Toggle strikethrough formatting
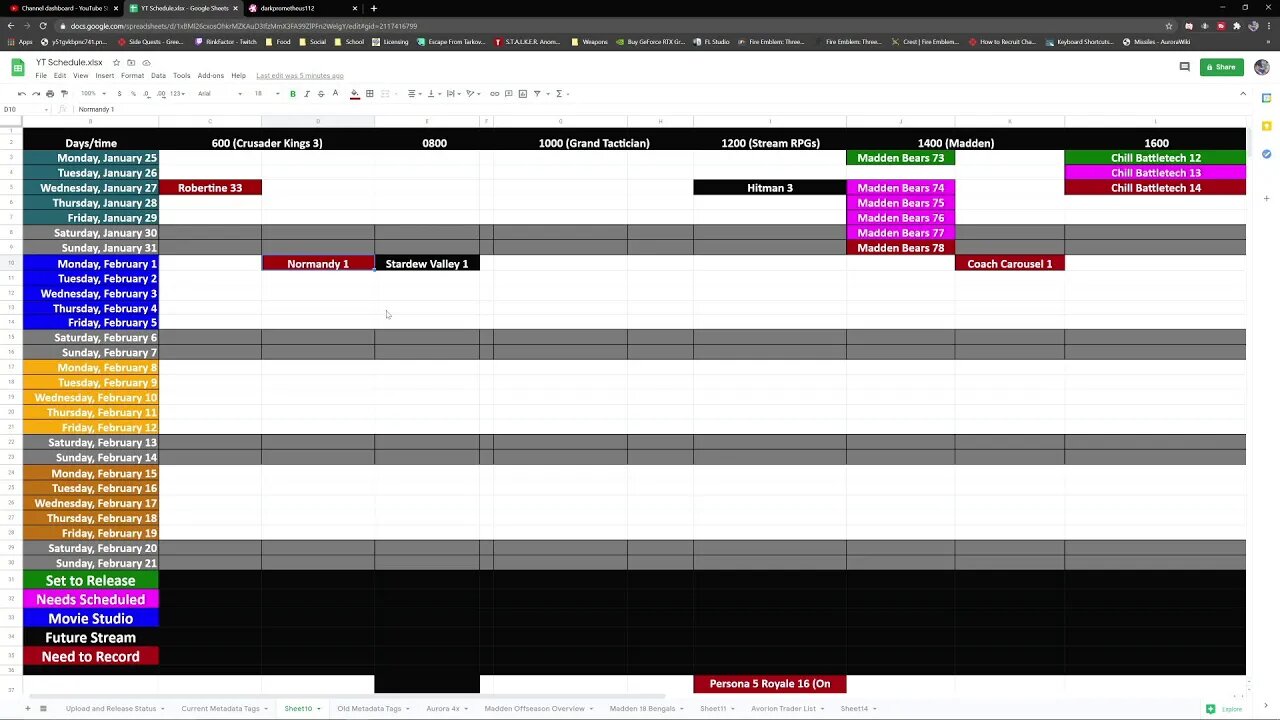 (321, 94)
